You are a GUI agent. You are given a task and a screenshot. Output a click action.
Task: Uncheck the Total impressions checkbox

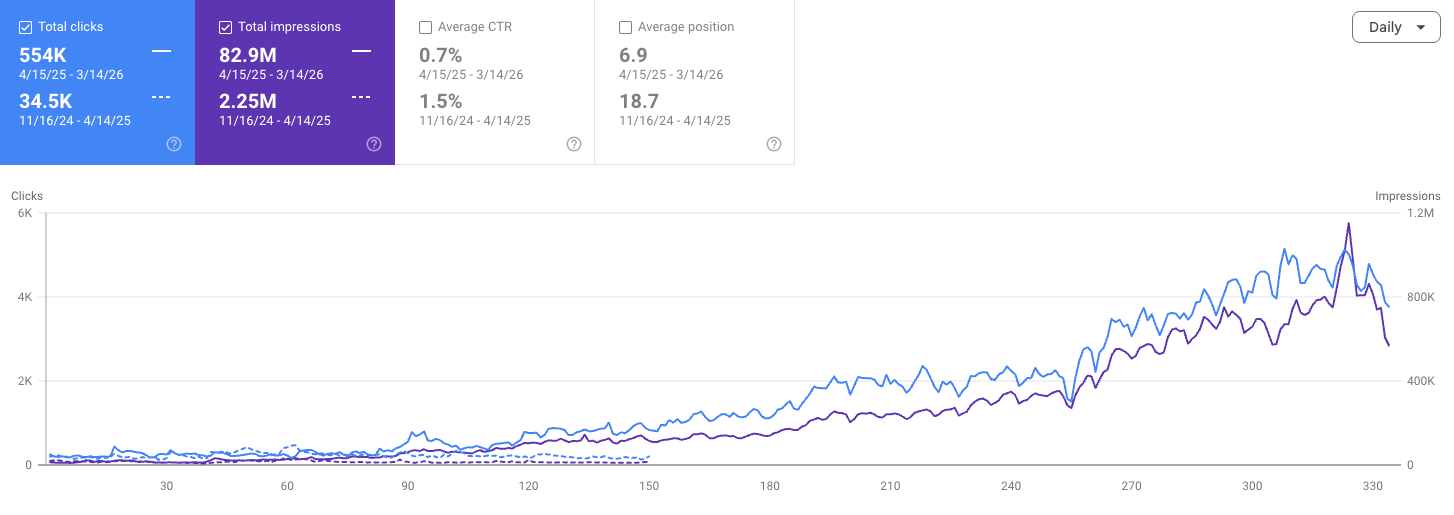point(226,27)
